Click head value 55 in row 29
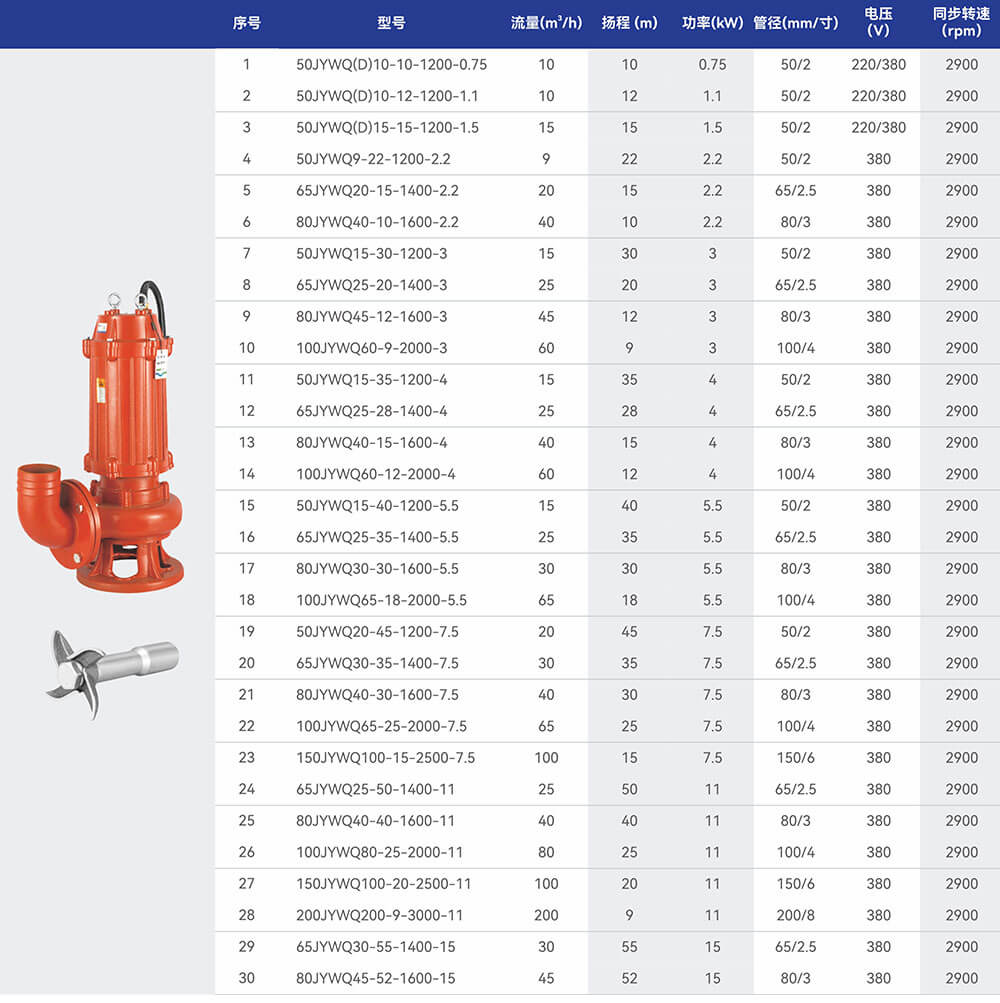The height and width of the screenshot is (1003, 1000). [630, 947]
